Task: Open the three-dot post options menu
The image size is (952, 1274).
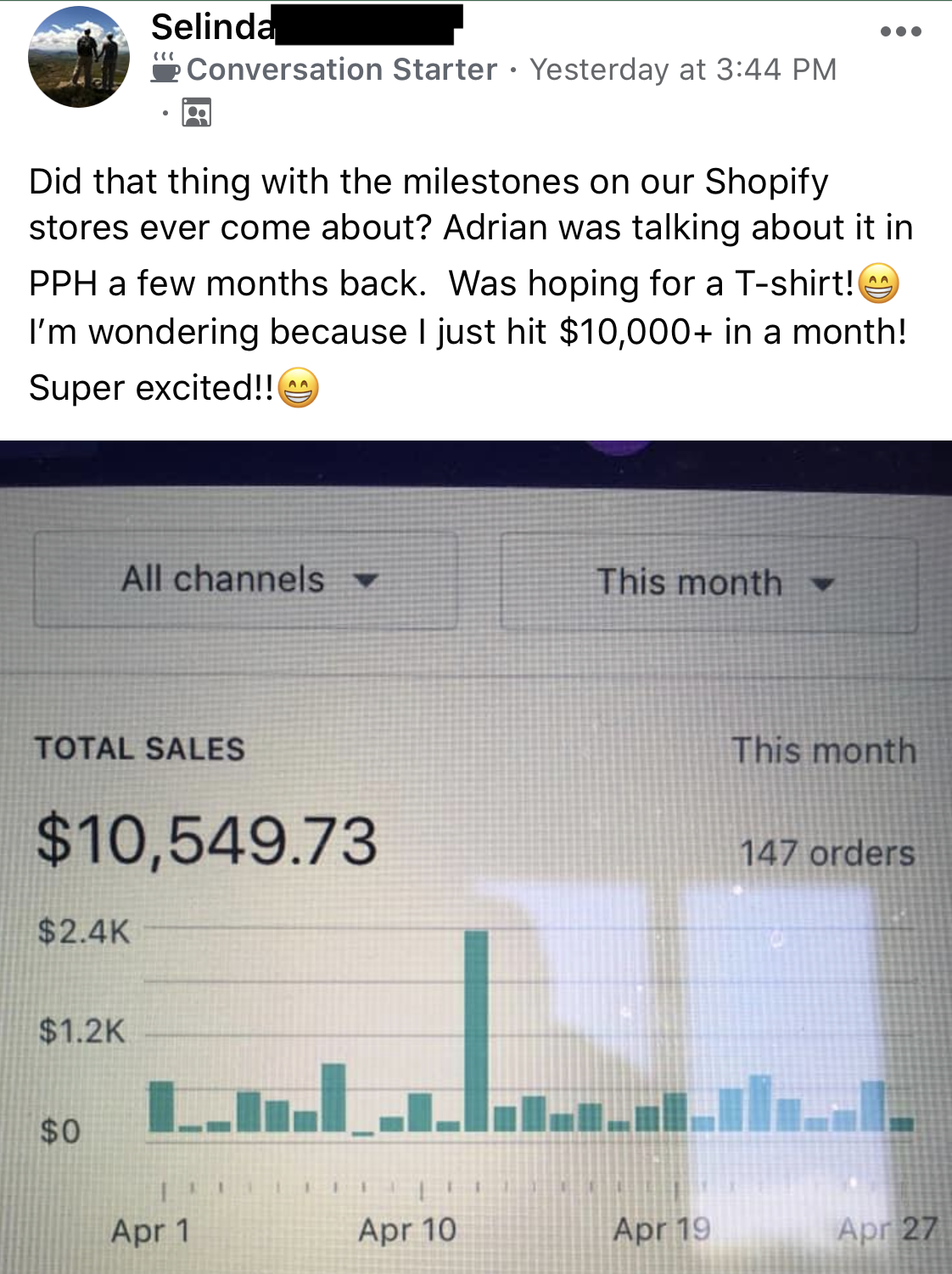Action: [x=900, y=32]
